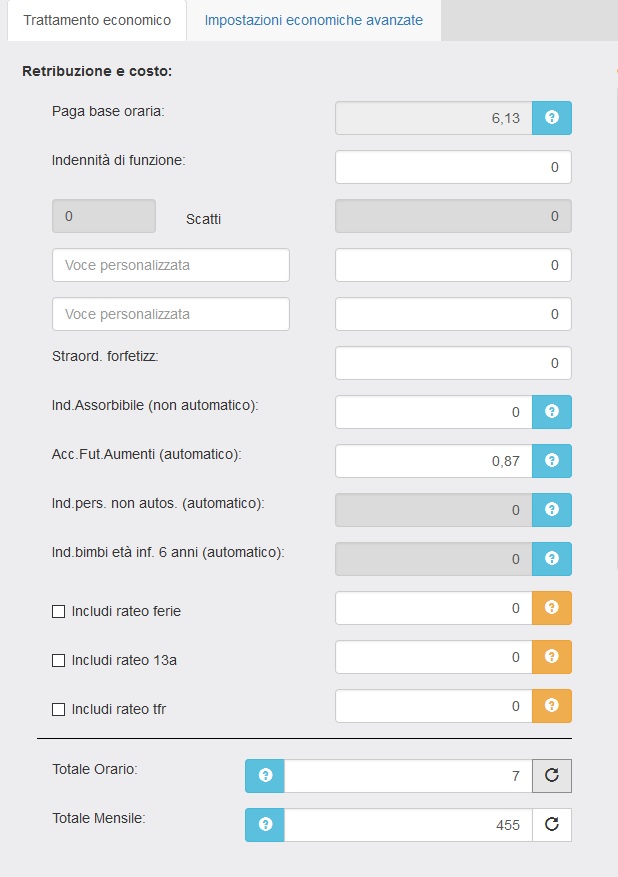Click orange help icon for rateo 13a
This screenshot has height=877, width=618.
(551, 657)
